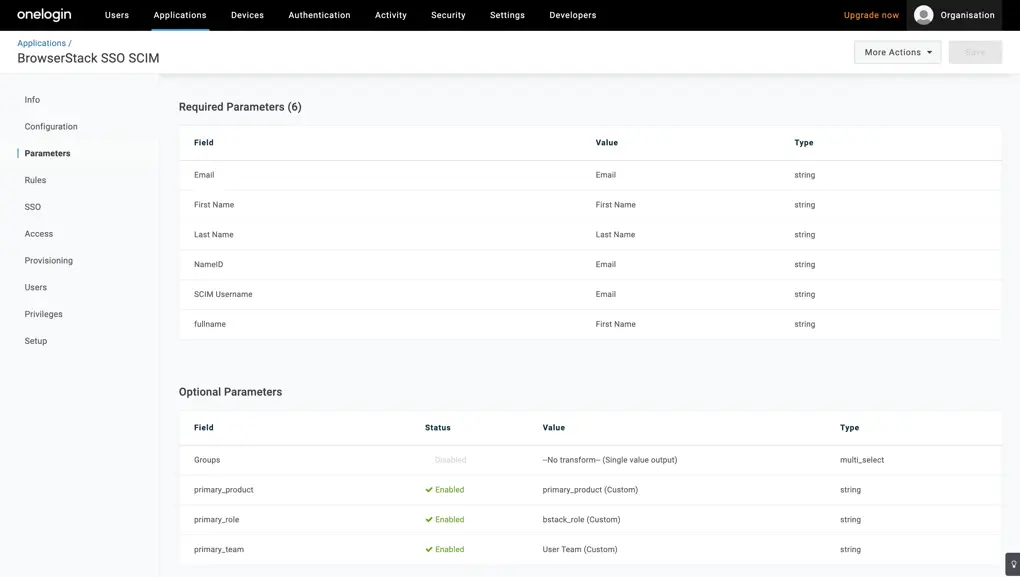Open the Groups optional parameter row

207,460
